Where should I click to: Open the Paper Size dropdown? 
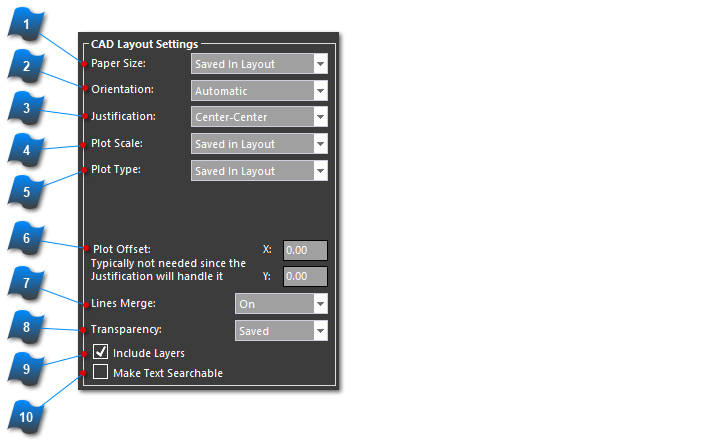259,64
